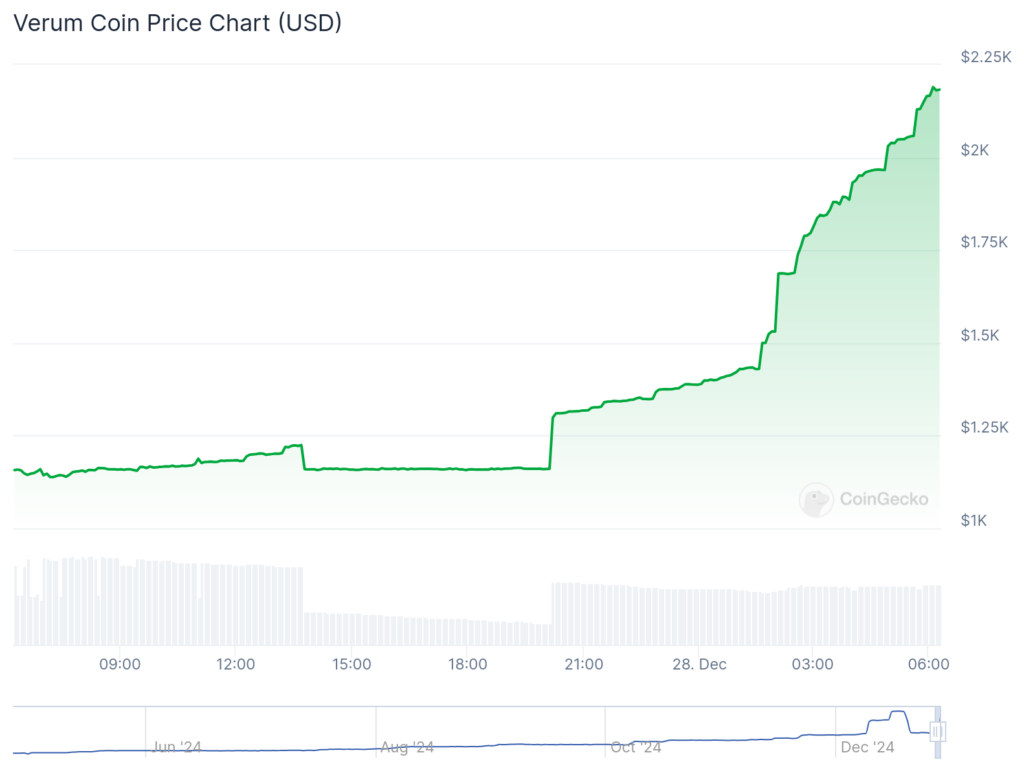Click the 06:00 time axis label

point(929,664)
